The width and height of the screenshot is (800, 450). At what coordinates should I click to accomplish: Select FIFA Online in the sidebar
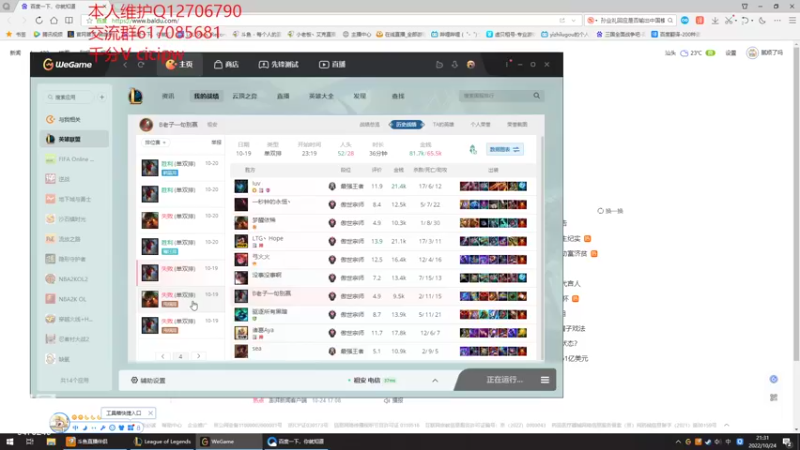tap(74, 159)
